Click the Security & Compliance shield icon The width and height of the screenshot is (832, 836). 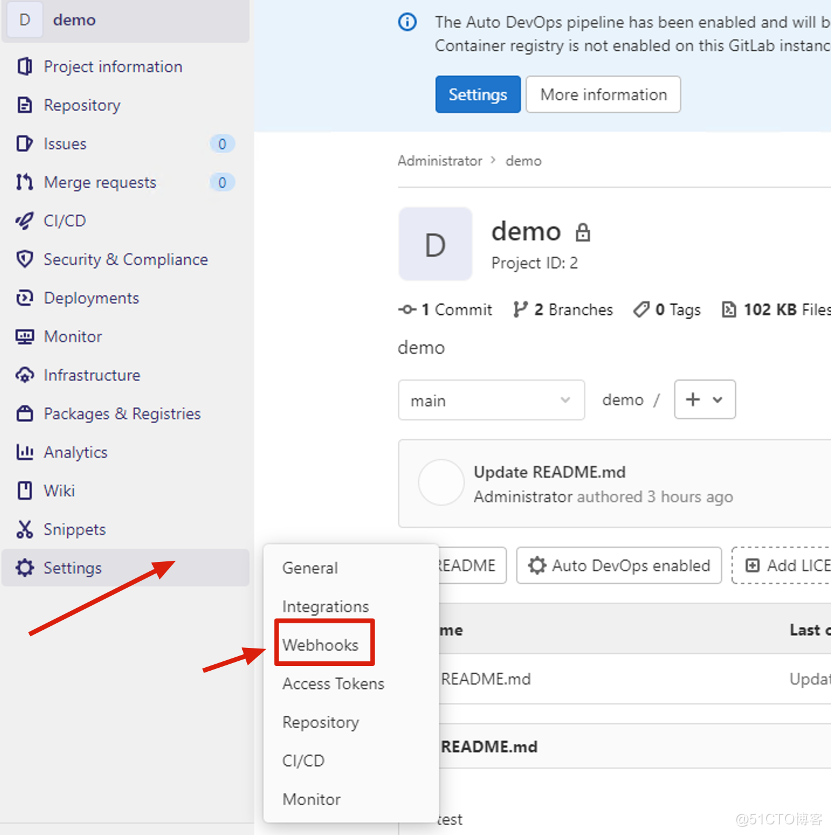[x=25, y=259]
